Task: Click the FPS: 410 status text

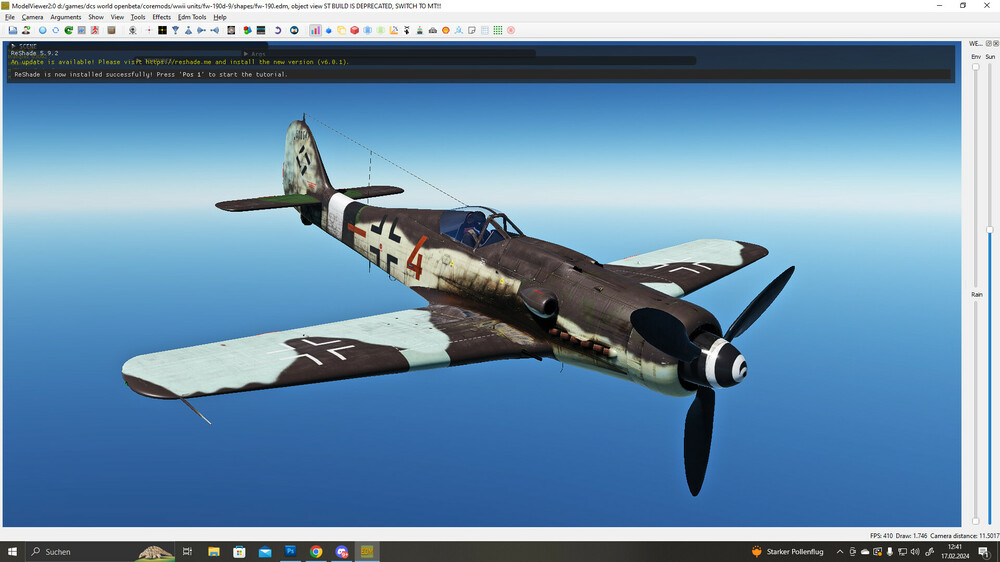Action: (x=881, y=536)
